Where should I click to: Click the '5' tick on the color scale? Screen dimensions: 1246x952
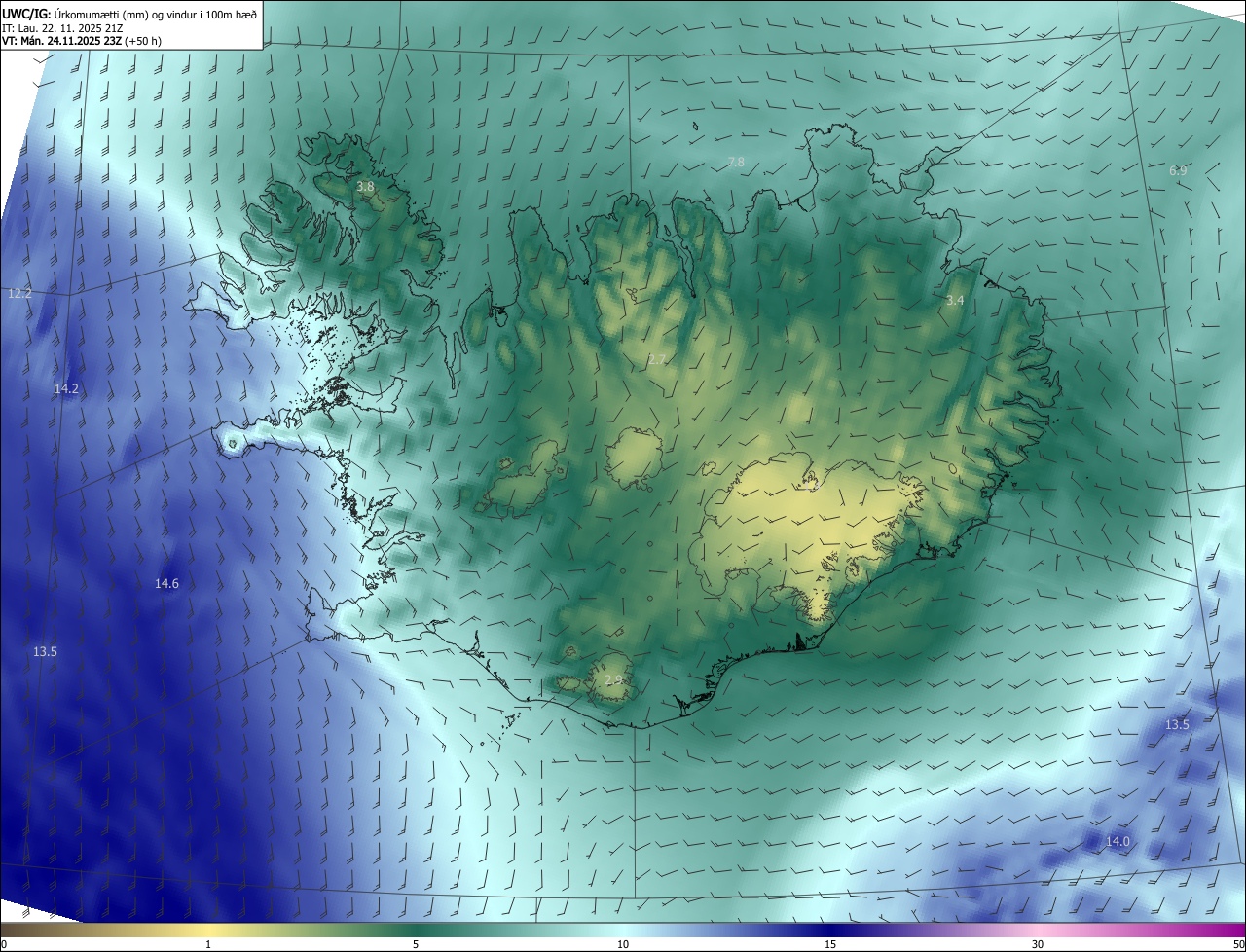pos(416,944)
